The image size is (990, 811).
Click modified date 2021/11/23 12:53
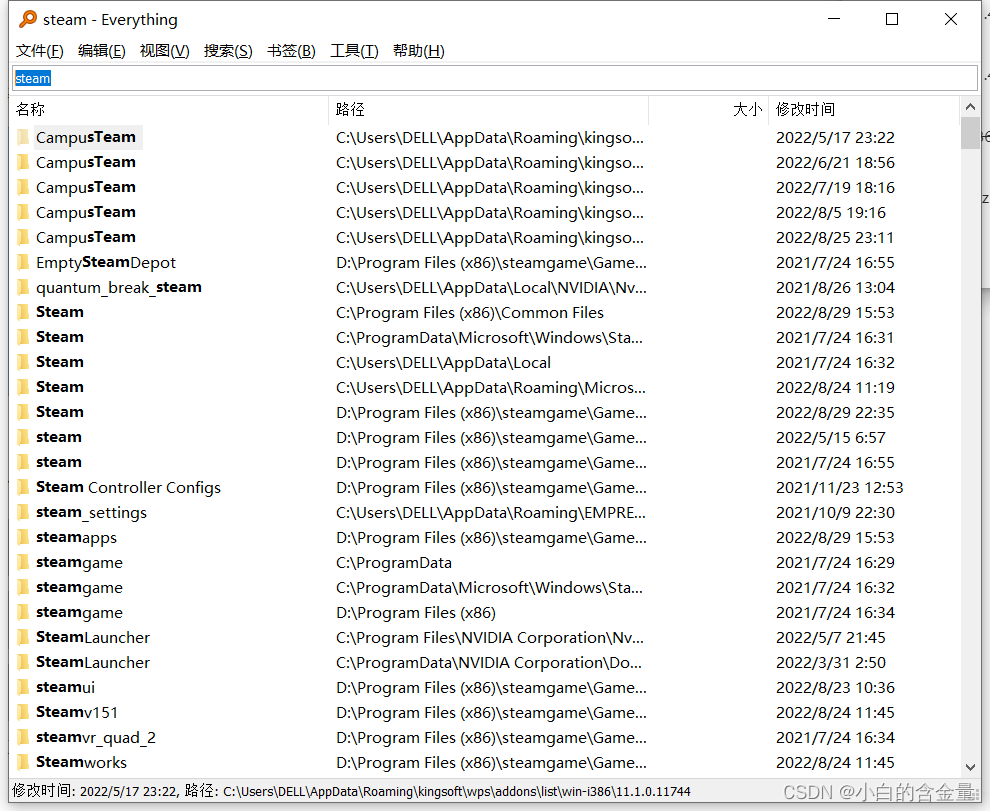point(839,488)
